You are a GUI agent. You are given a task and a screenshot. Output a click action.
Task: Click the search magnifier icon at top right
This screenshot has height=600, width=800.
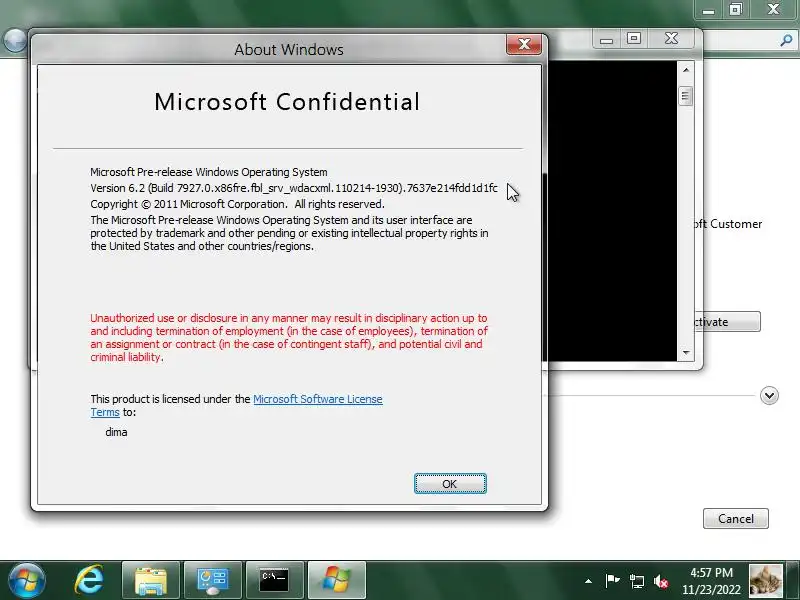[786, 40]
